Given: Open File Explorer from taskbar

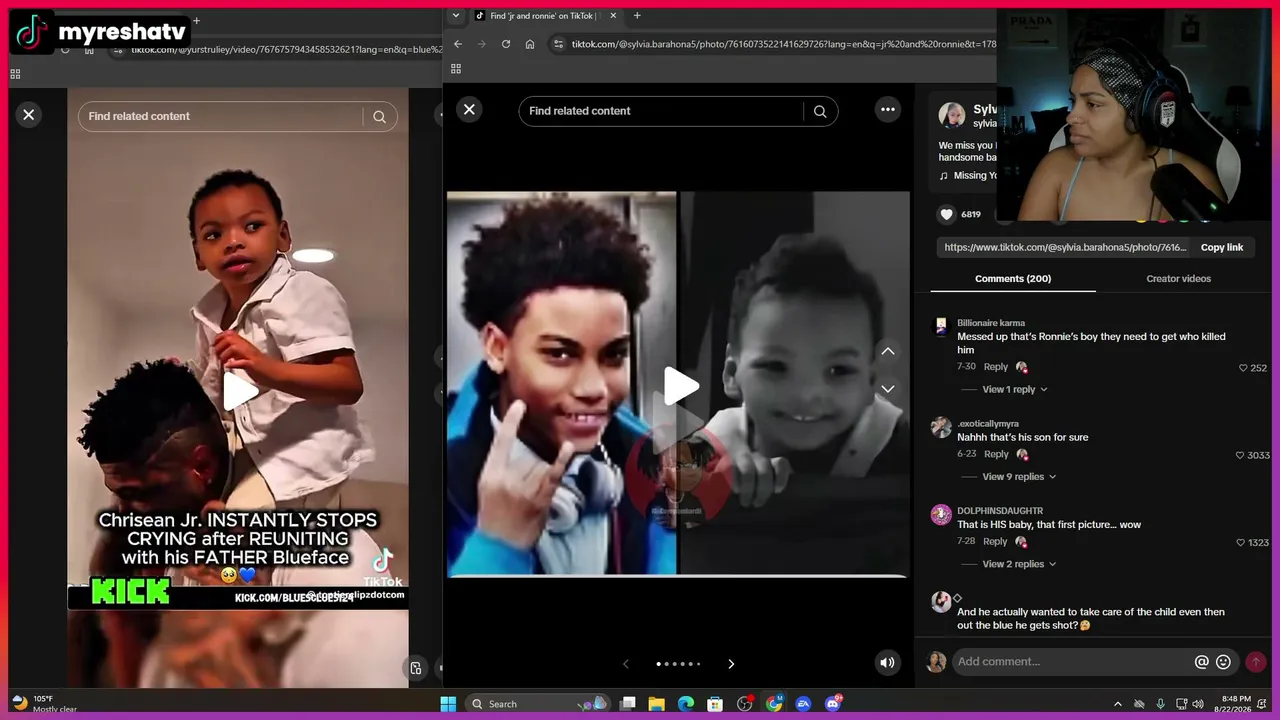Looking at the screenshot, I should pyautogui.click(x=657, y=704).
